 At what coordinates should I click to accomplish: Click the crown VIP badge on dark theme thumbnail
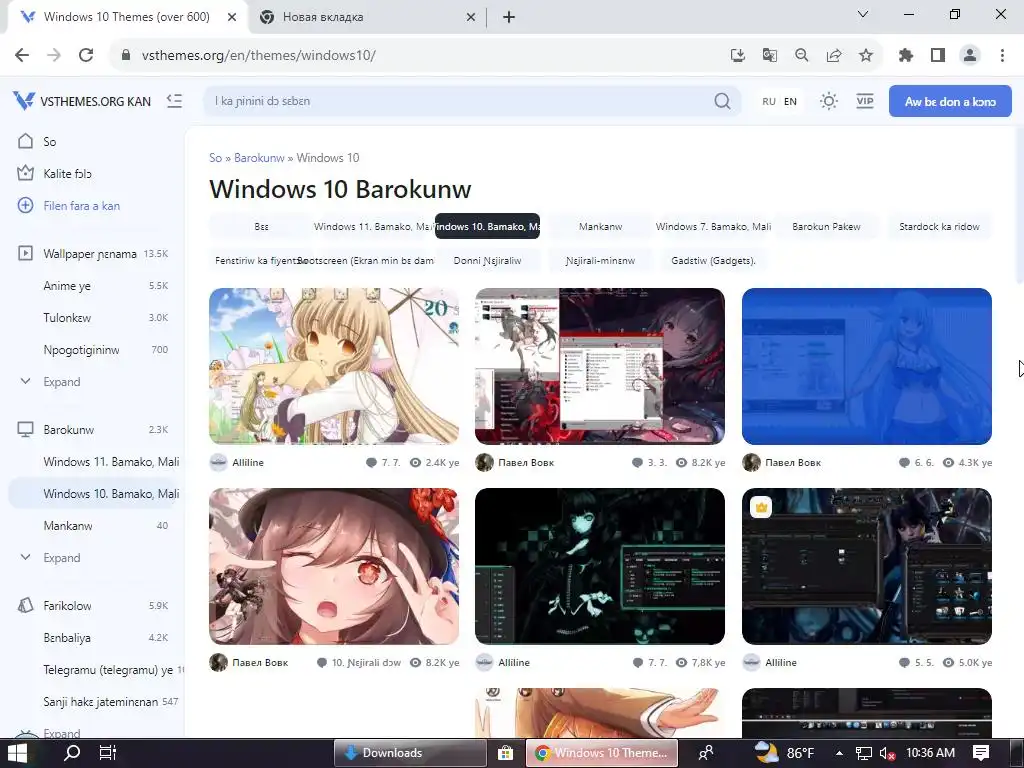tap(761, 507)
